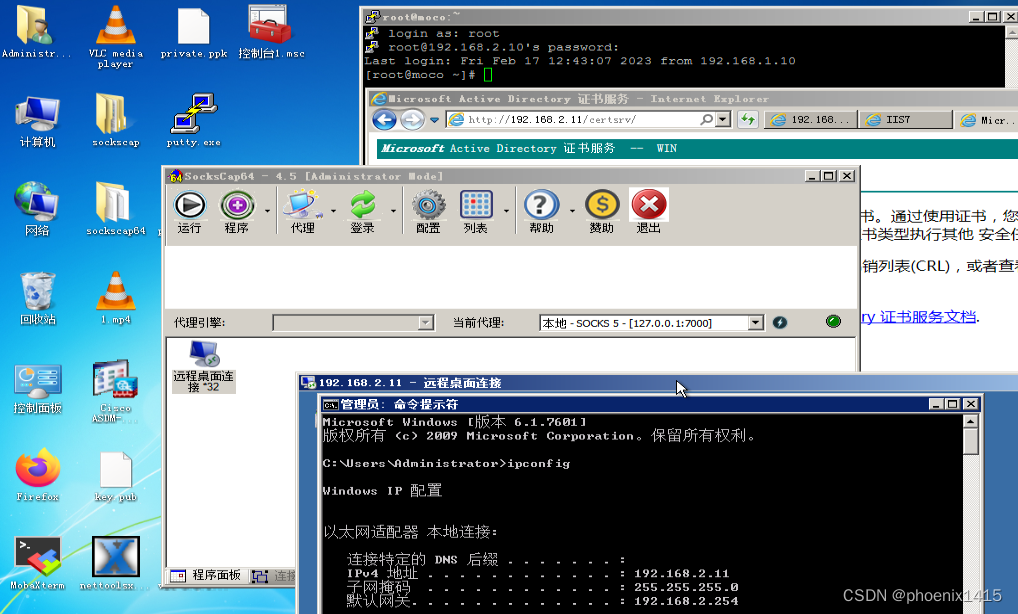Switch to the Program Panel (程序面板) tab
Image resolution: width=1018 pixels, height=614 pixels.
208,576
